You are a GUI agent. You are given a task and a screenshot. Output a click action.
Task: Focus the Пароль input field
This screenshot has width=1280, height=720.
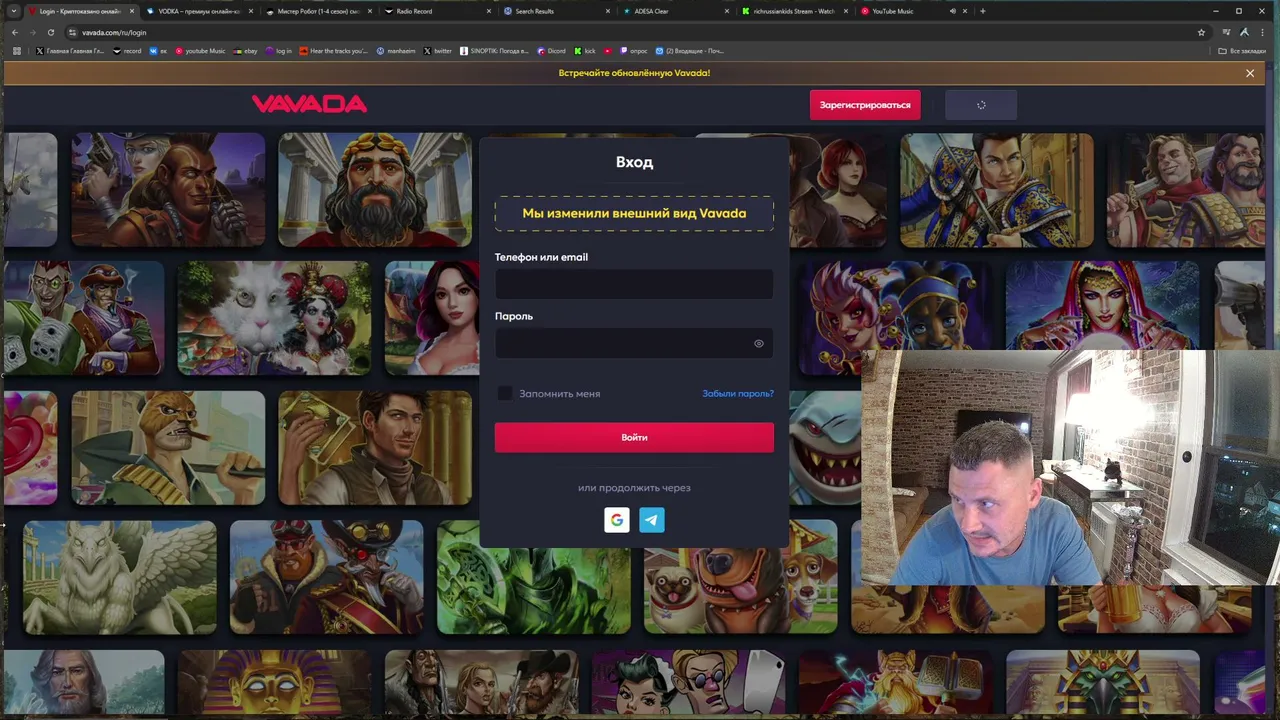click(634, 344)
